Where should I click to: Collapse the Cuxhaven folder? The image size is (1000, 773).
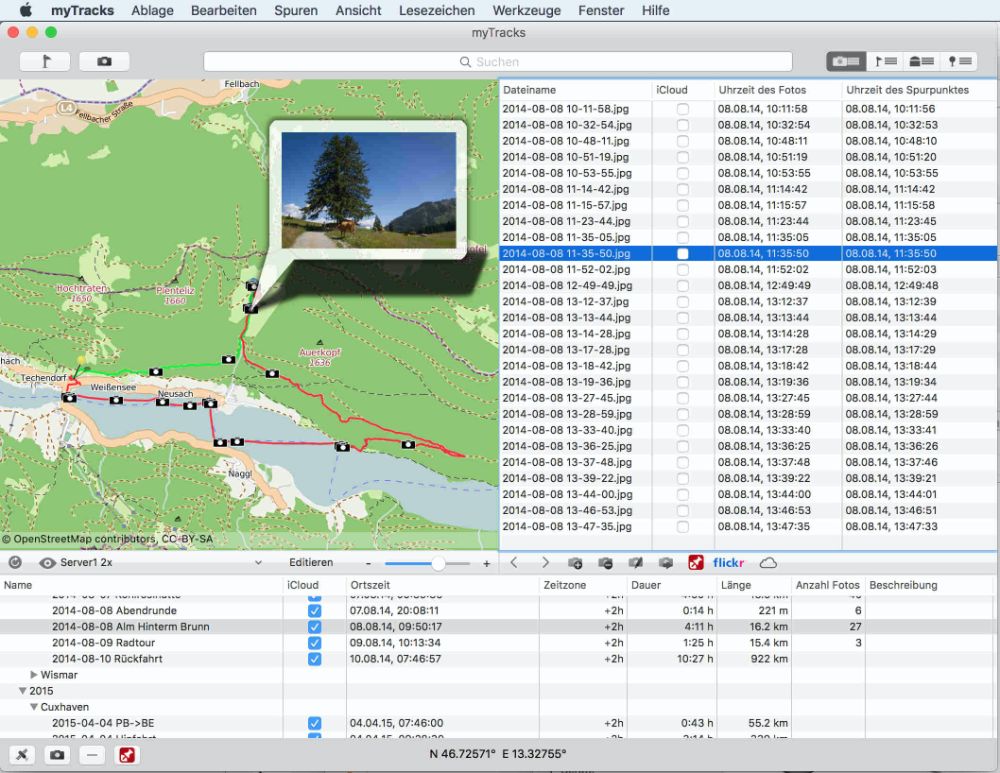(x=34, y=707)
